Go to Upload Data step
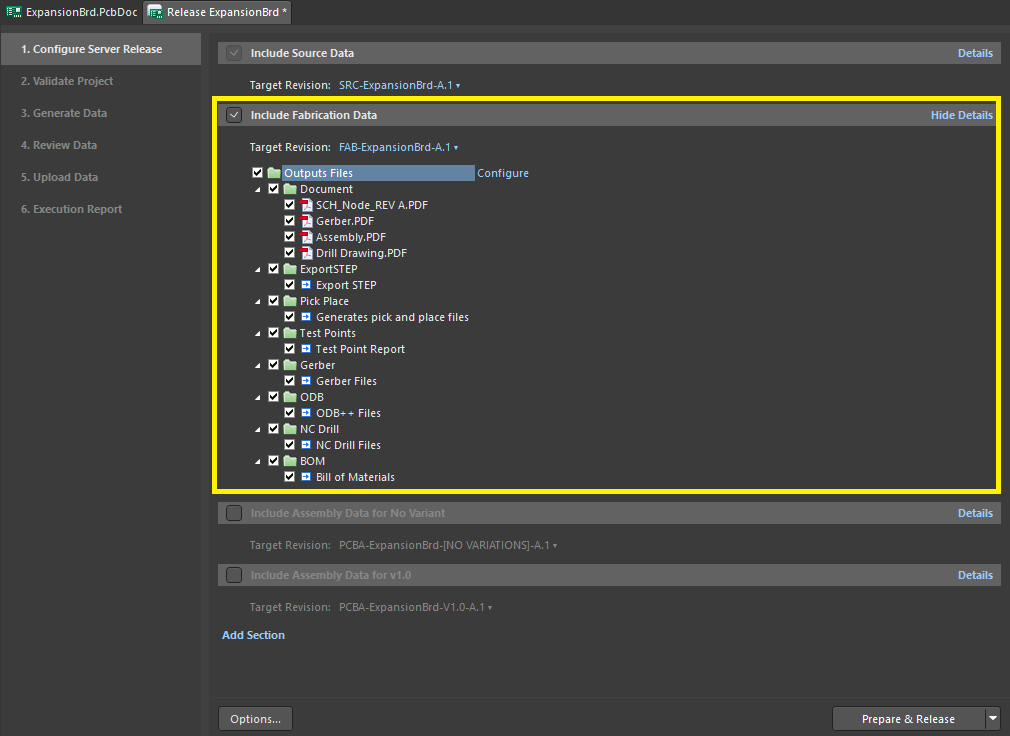 point(101,177)
